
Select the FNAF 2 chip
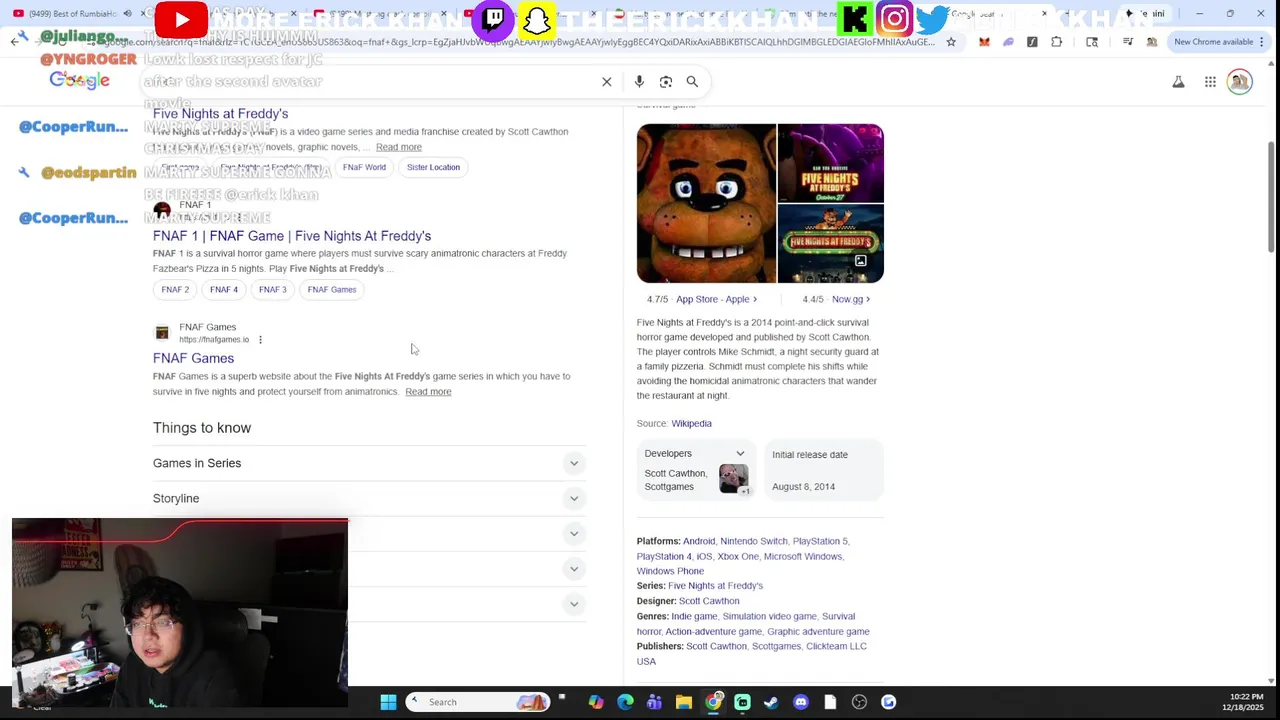tap(175, 290)
